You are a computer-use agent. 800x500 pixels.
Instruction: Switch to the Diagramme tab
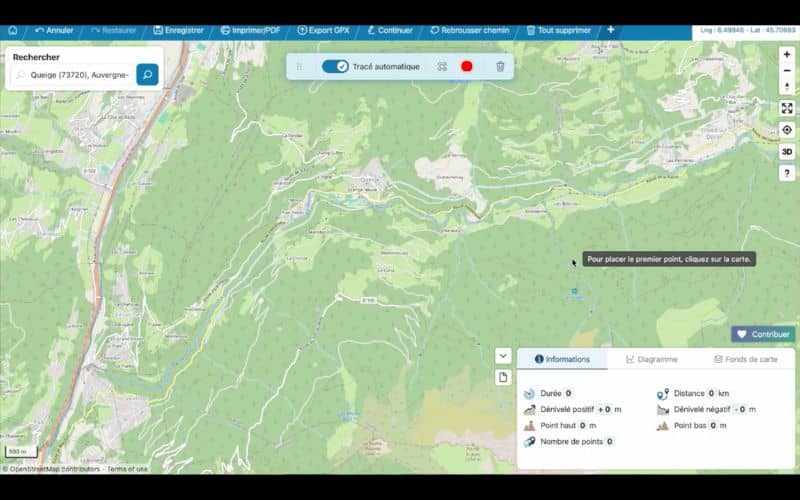[652, 359]
